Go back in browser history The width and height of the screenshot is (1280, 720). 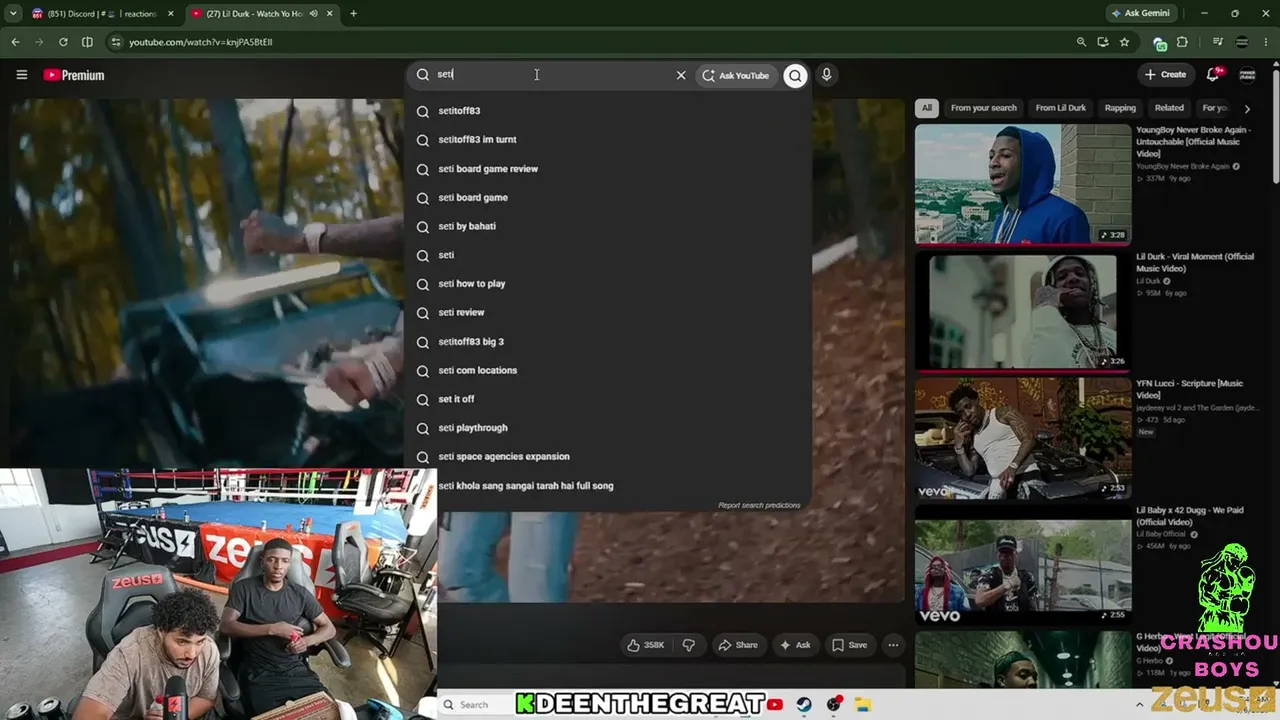coord(15,42)
